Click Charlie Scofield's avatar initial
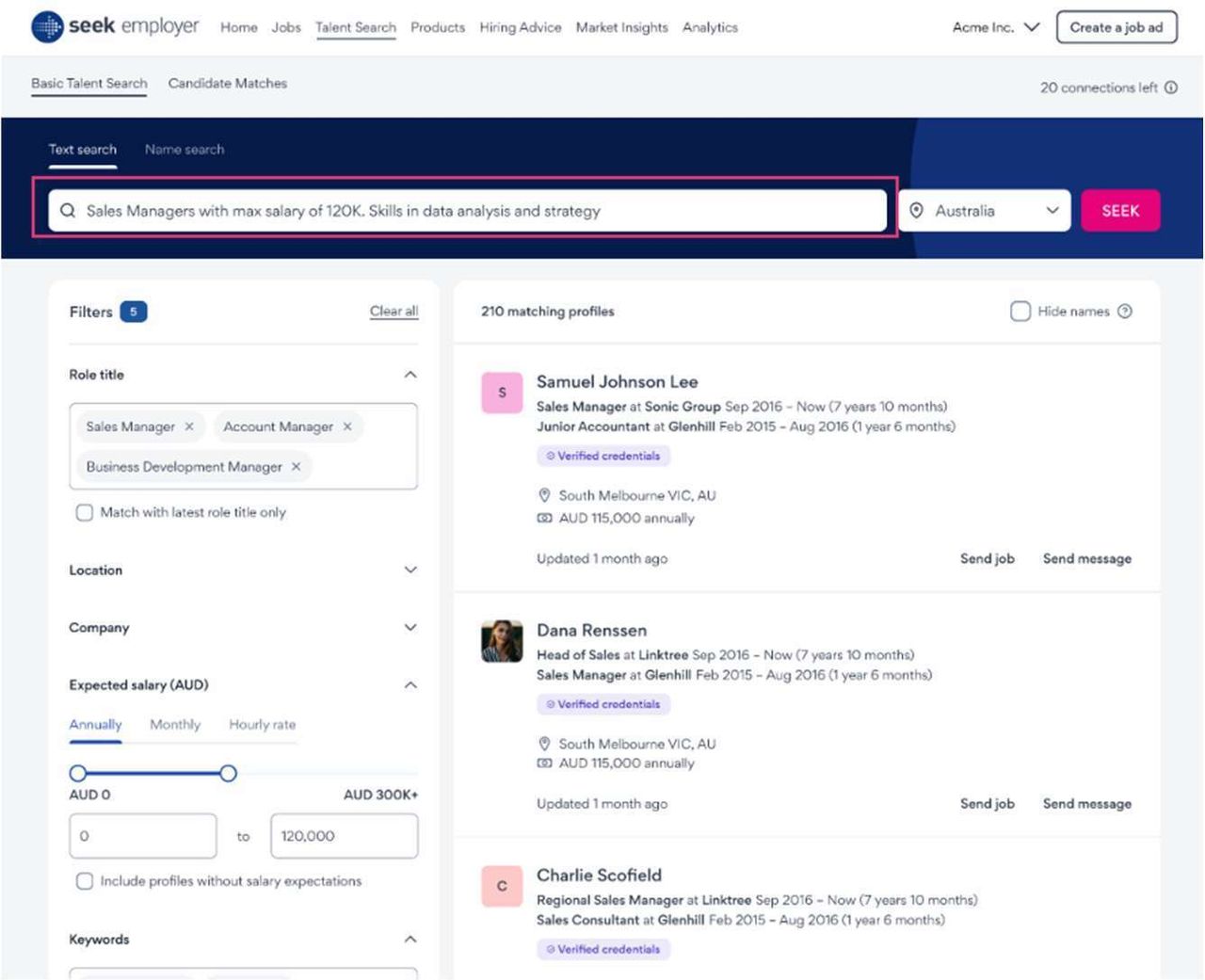The image size is (1205, 980). pyautogui.click(x=502, y=886)
